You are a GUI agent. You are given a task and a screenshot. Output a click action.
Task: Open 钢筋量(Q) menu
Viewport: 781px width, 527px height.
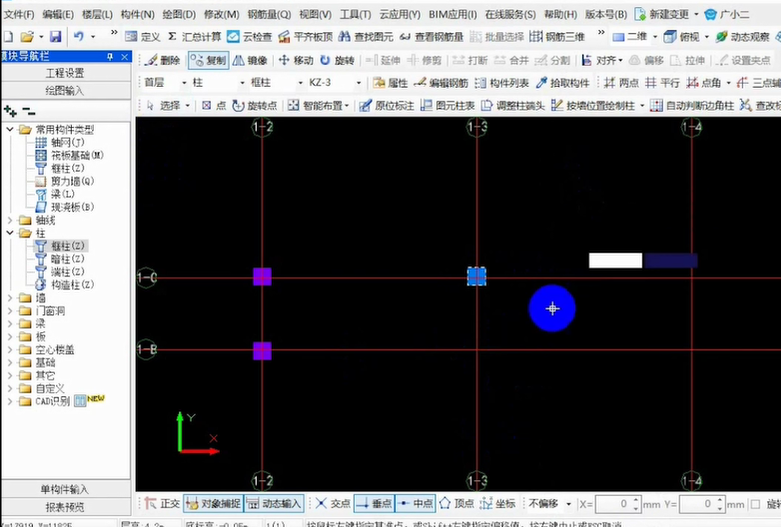269,14
